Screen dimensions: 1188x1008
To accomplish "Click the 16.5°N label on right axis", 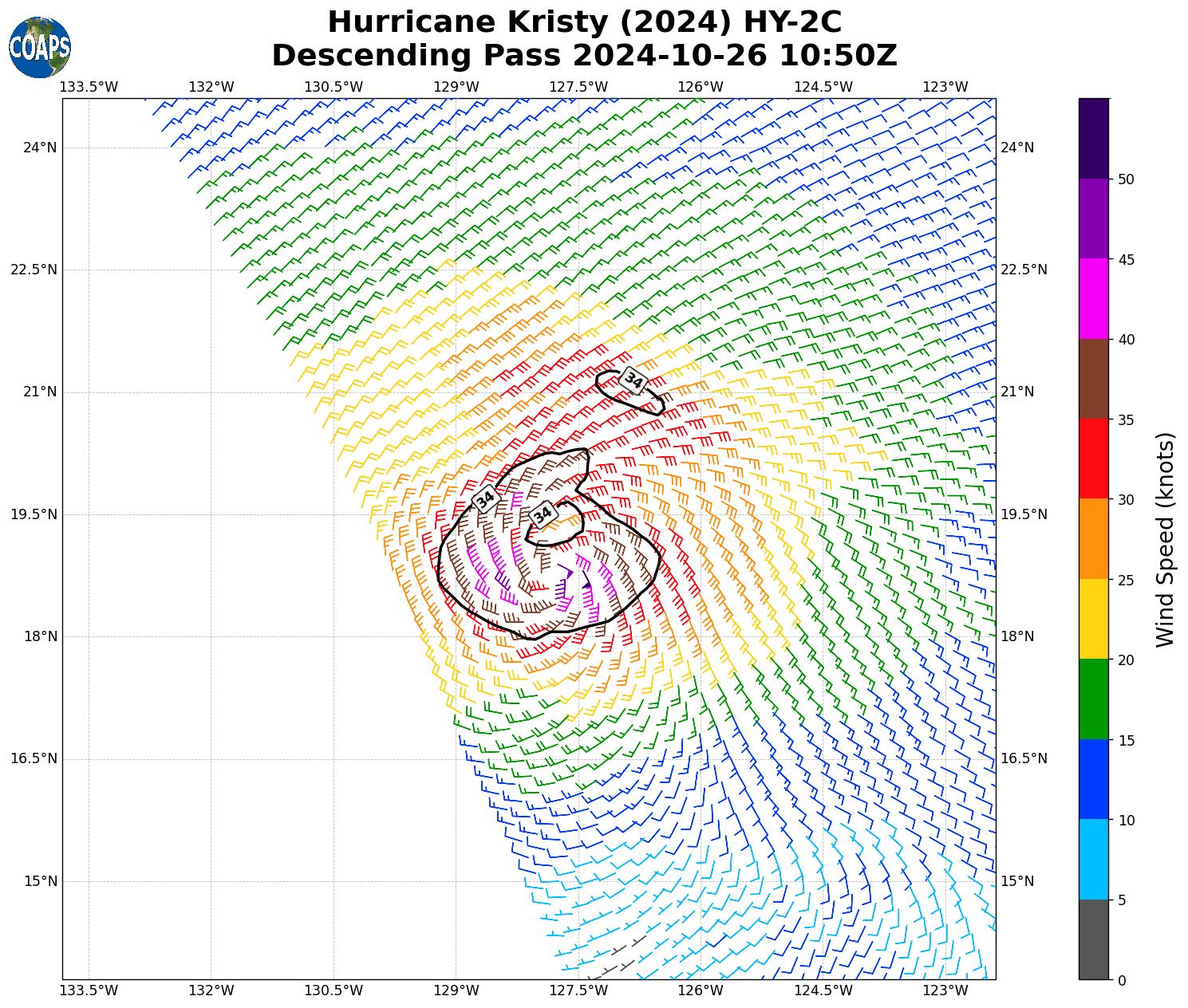I will pyautogui.click(x=1024, y=758).
